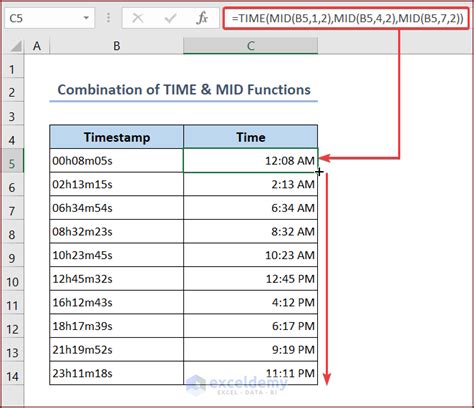Select cell showing 11:11 PM
The height and width of the screenshot is (408, 474).
click(x=251, y=373)
